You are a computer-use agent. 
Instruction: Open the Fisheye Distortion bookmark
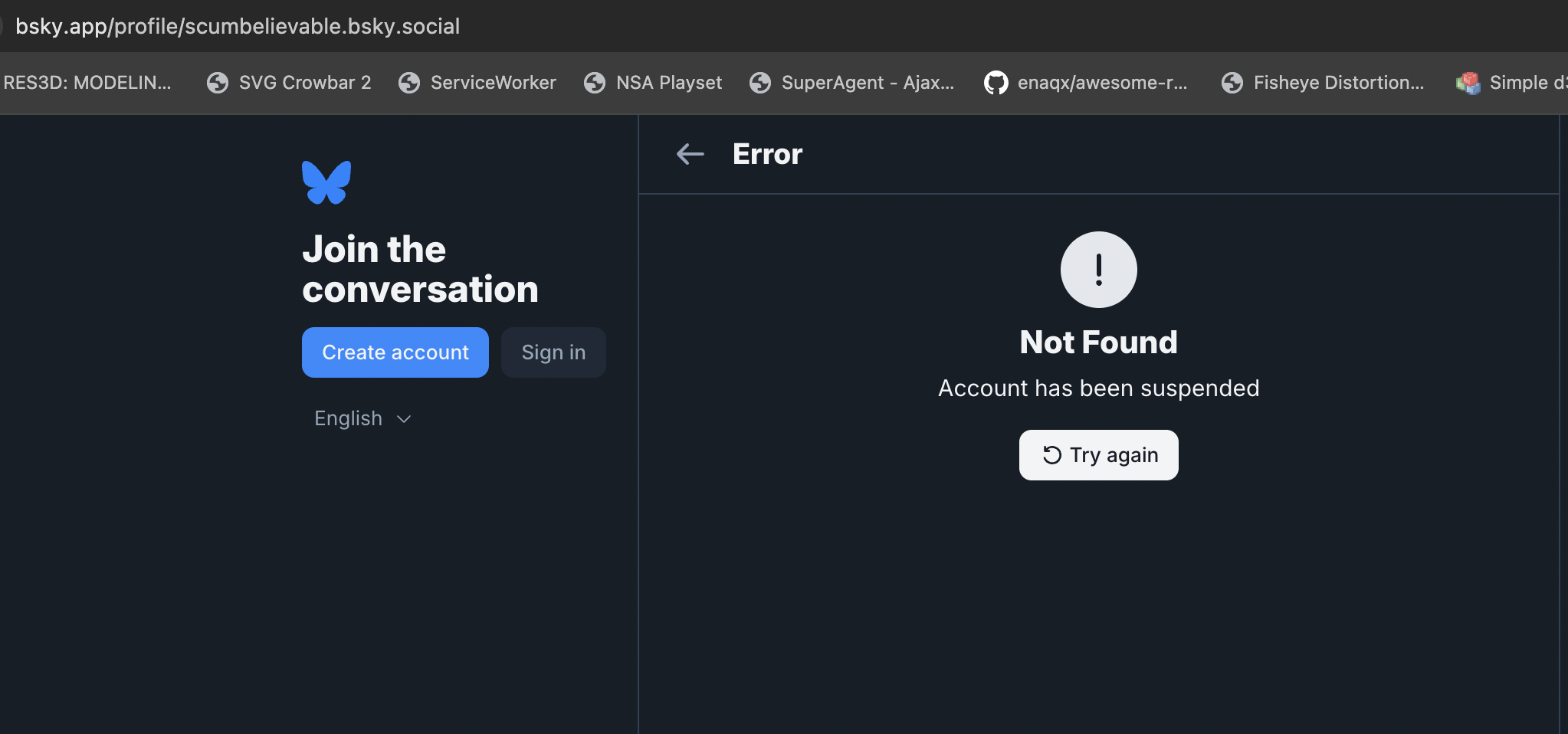[x=1323, y=83]
